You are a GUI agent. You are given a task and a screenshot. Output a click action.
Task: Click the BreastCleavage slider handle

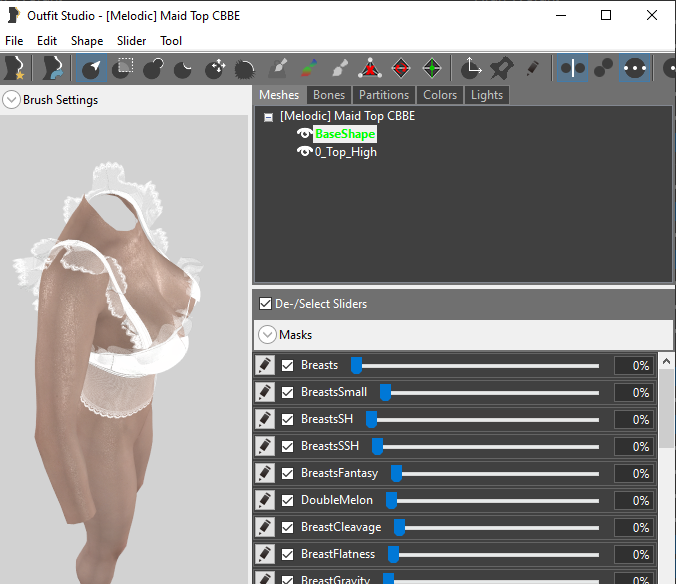399,527
